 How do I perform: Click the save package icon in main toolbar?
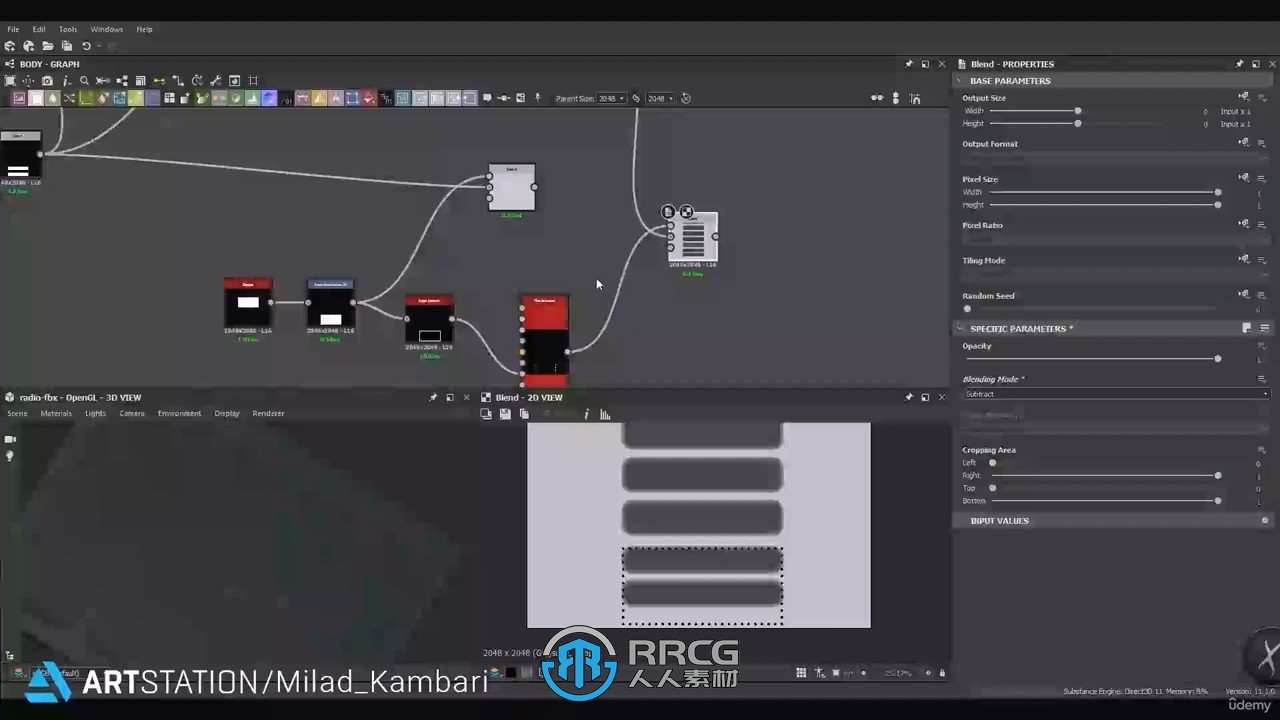[66, 46]
